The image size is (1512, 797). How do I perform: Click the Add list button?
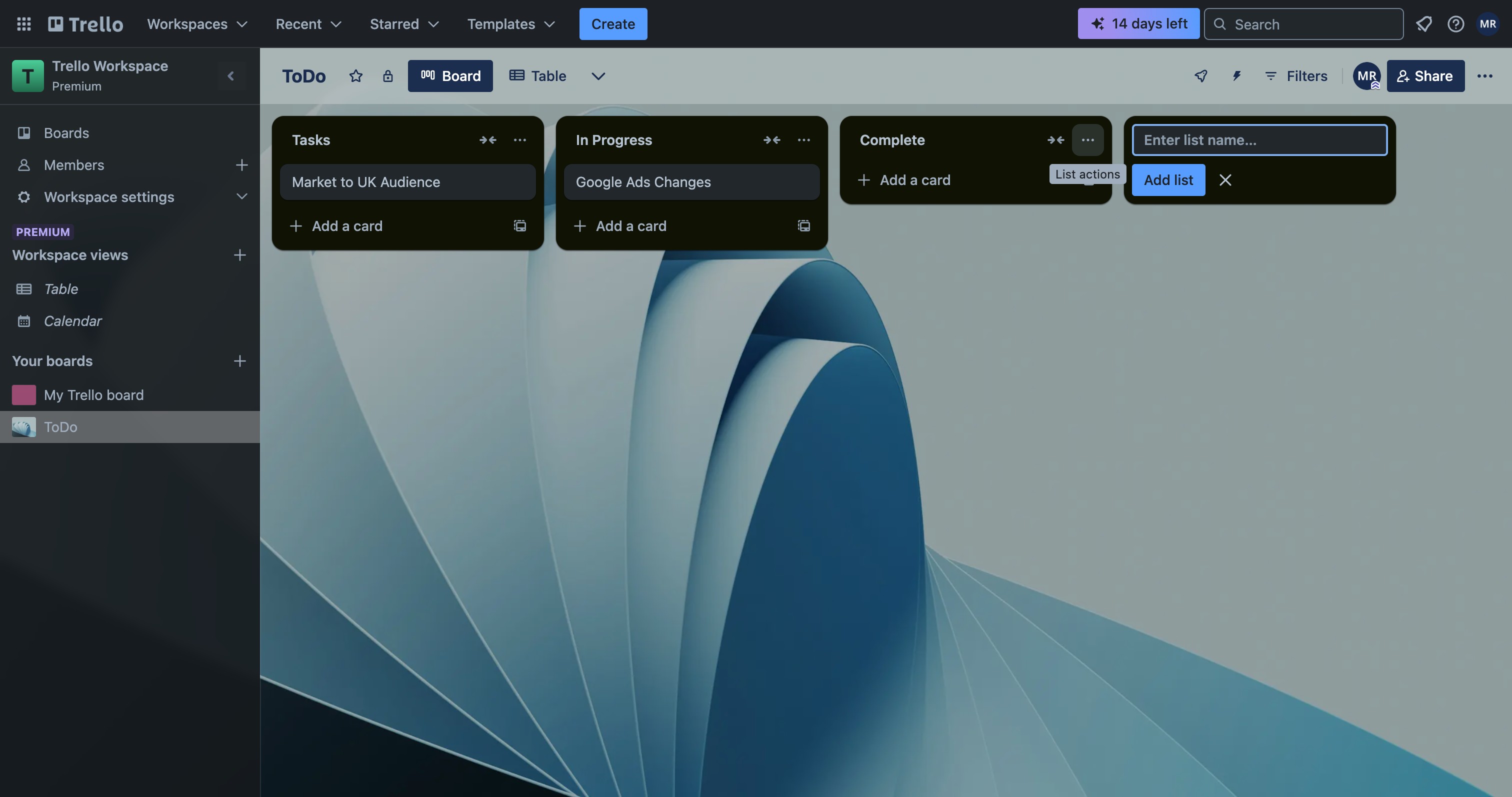[x=1168, y=179]
